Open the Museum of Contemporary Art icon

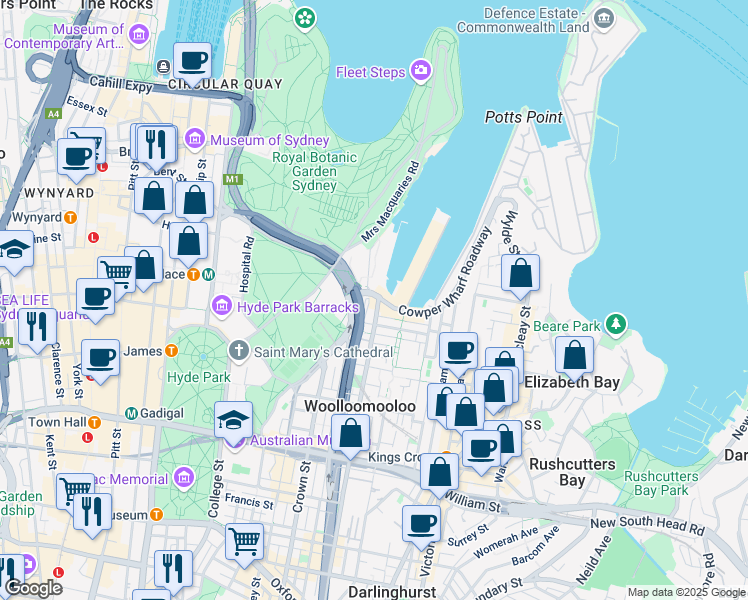(139, 34)
